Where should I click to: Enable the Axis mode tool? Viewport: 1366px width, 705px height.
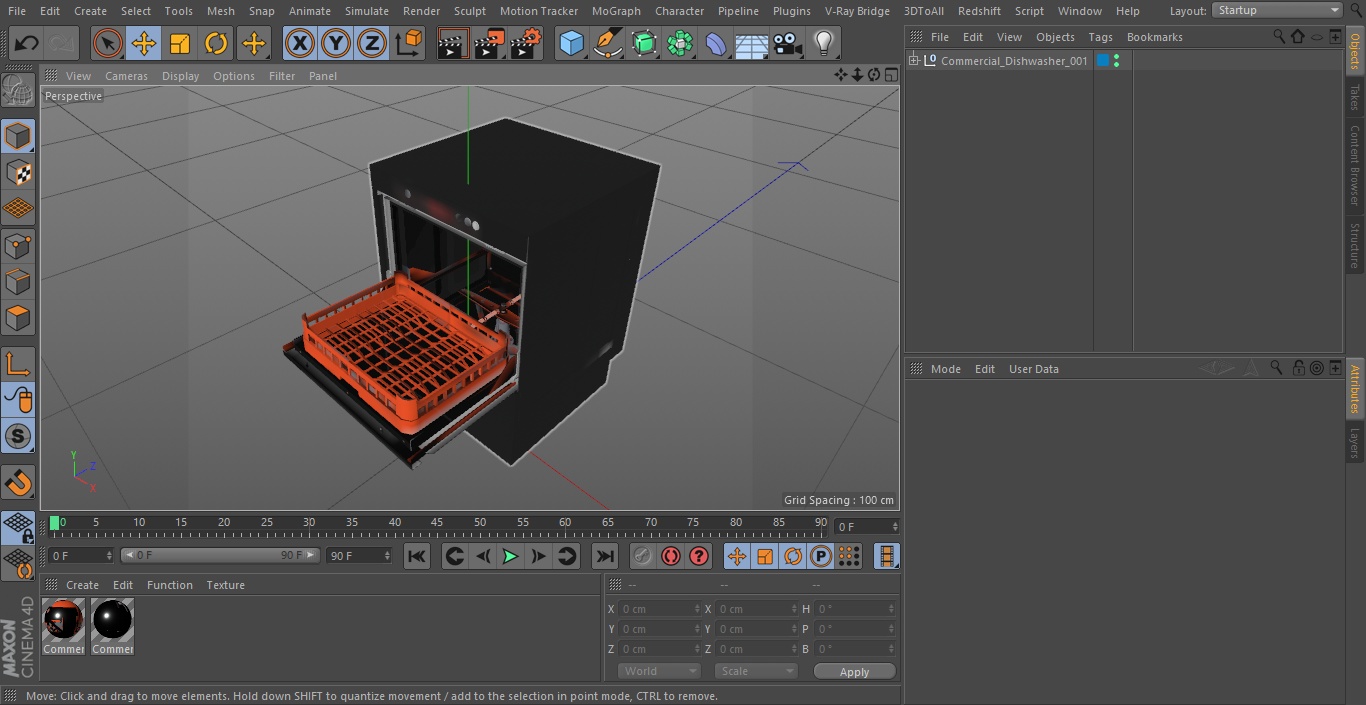[18, 363]
